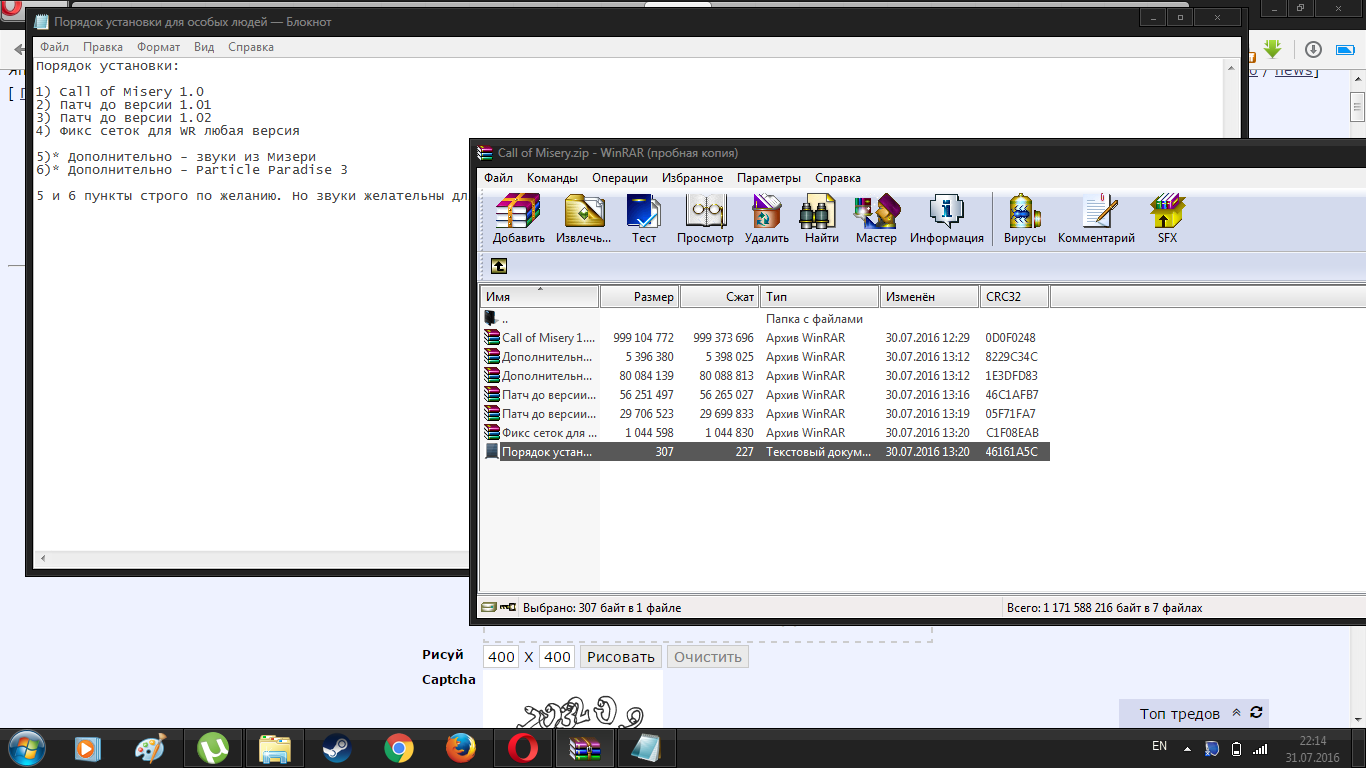Click the '..' parent folder entry
Viewport: 1366px width, 768px height.
765,319
